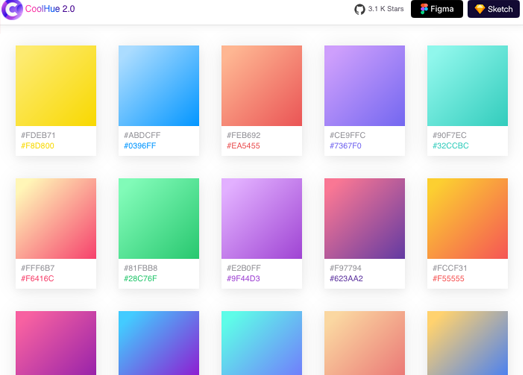523x375 pixels.
Task: Select the aqua-to-periwinkle swatch in the bottom row
Action: click(x=262, y=343)
